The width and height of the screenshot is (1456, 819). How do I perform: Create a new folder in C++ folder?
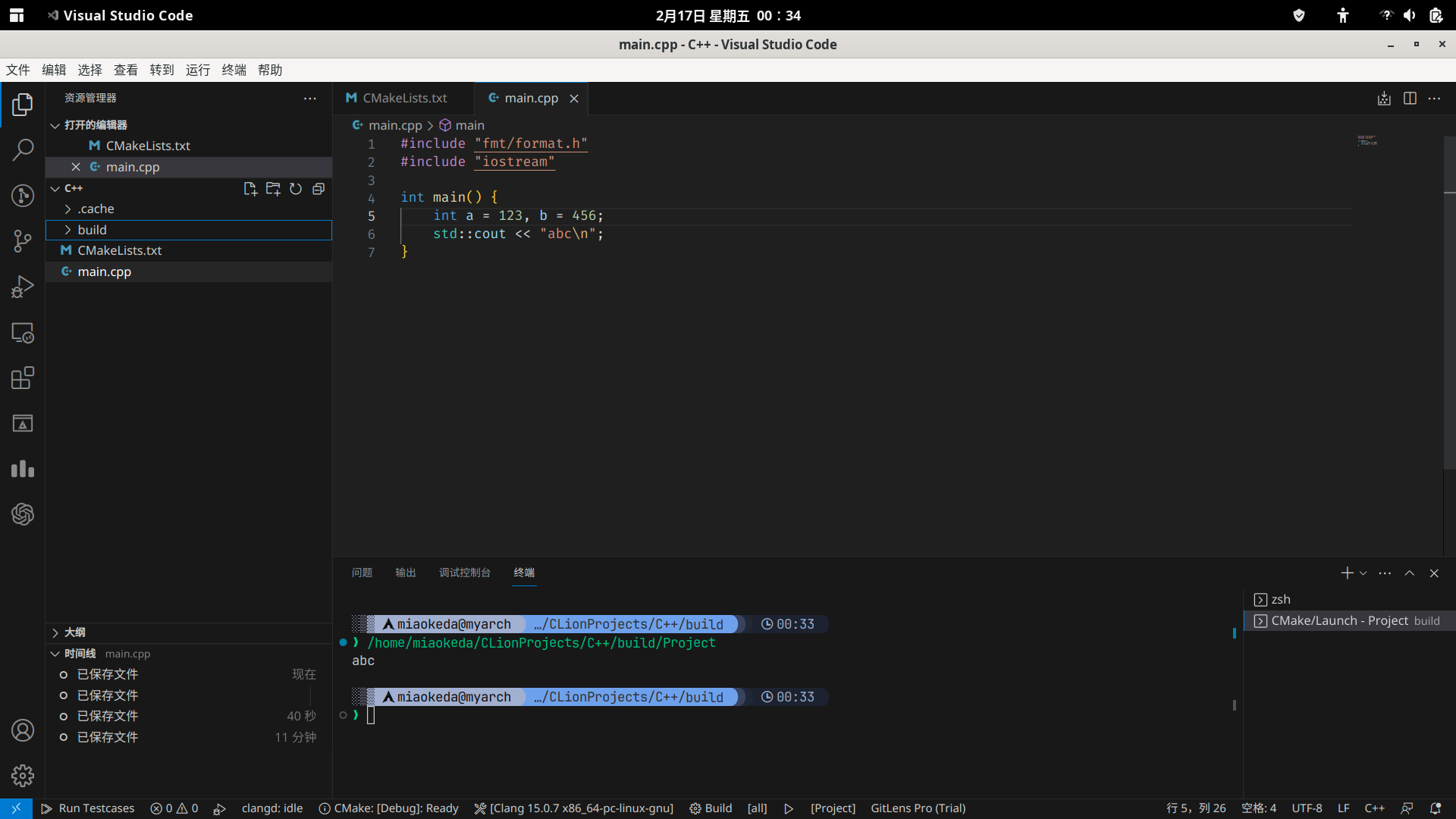point(273,189)
